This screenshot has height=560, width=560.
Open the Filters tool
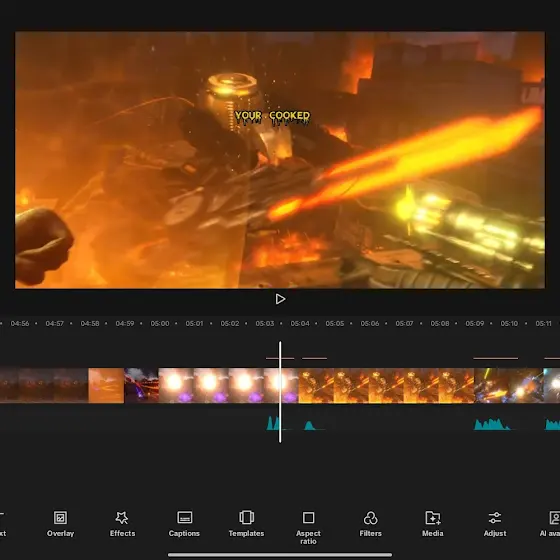coord(370,524)
